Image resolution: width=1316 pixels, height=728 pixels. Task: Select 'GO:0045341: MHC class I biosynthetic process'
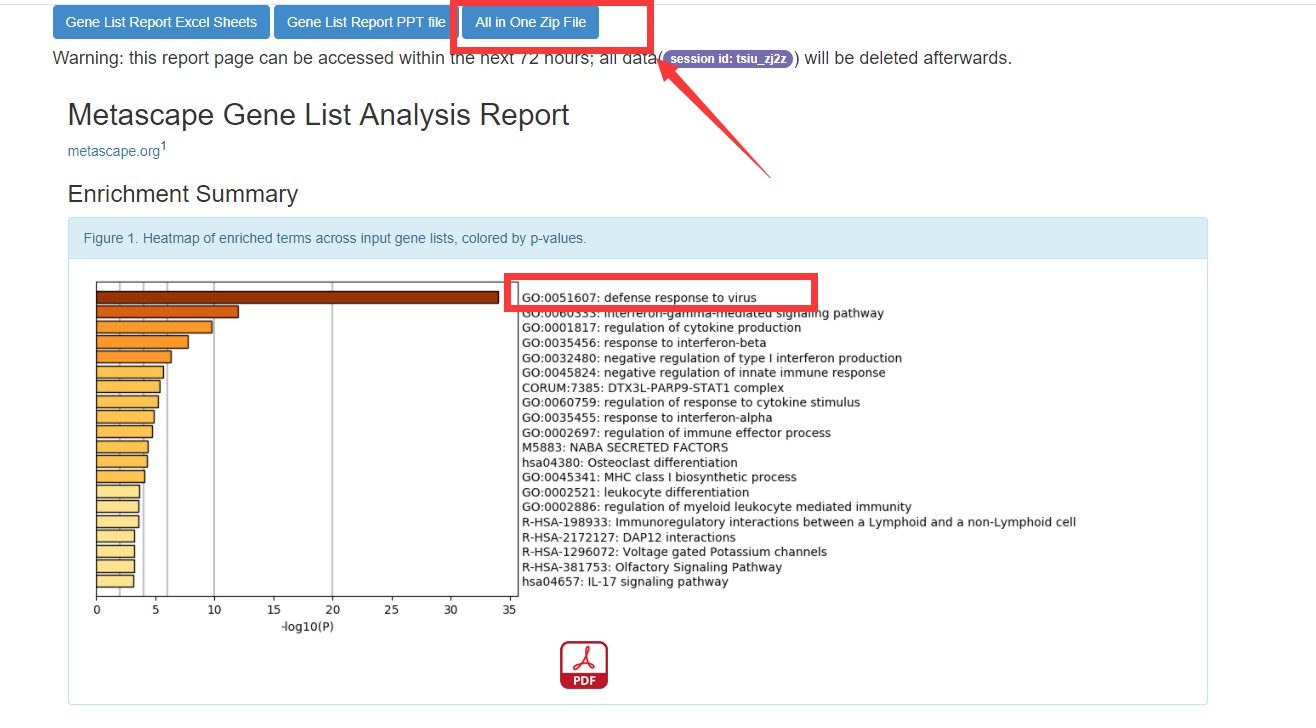click(659, 477)
